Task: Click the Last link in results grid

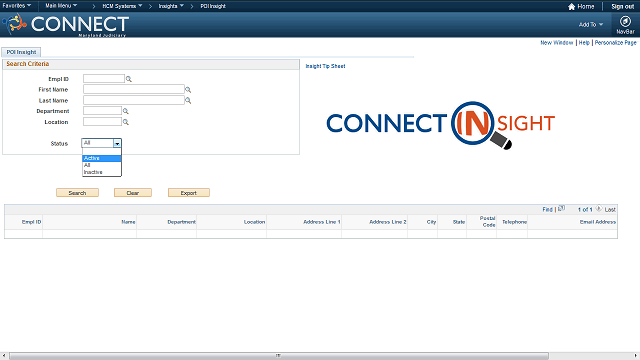Action: (x=610, y=209)
